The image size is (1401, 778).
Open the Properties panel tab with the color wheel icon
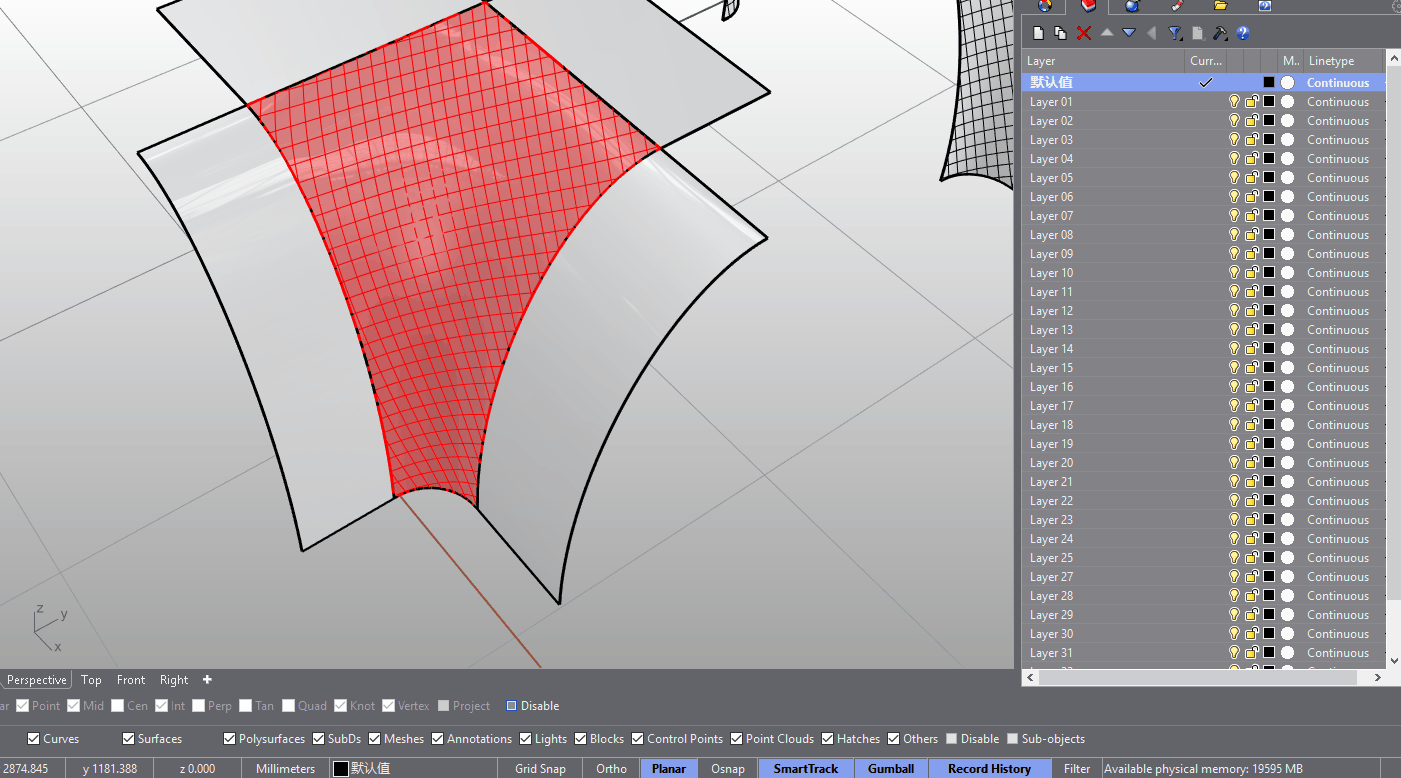(1044, 5)
